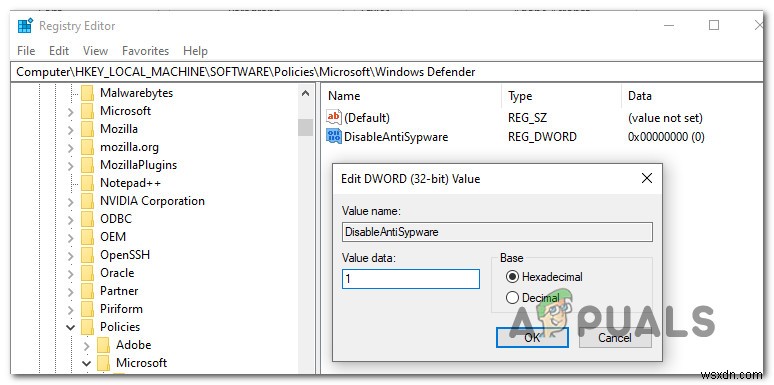Click the 0x00000000 (0) data cell
The width and height of the screenshot is (774, 385).
666,137
